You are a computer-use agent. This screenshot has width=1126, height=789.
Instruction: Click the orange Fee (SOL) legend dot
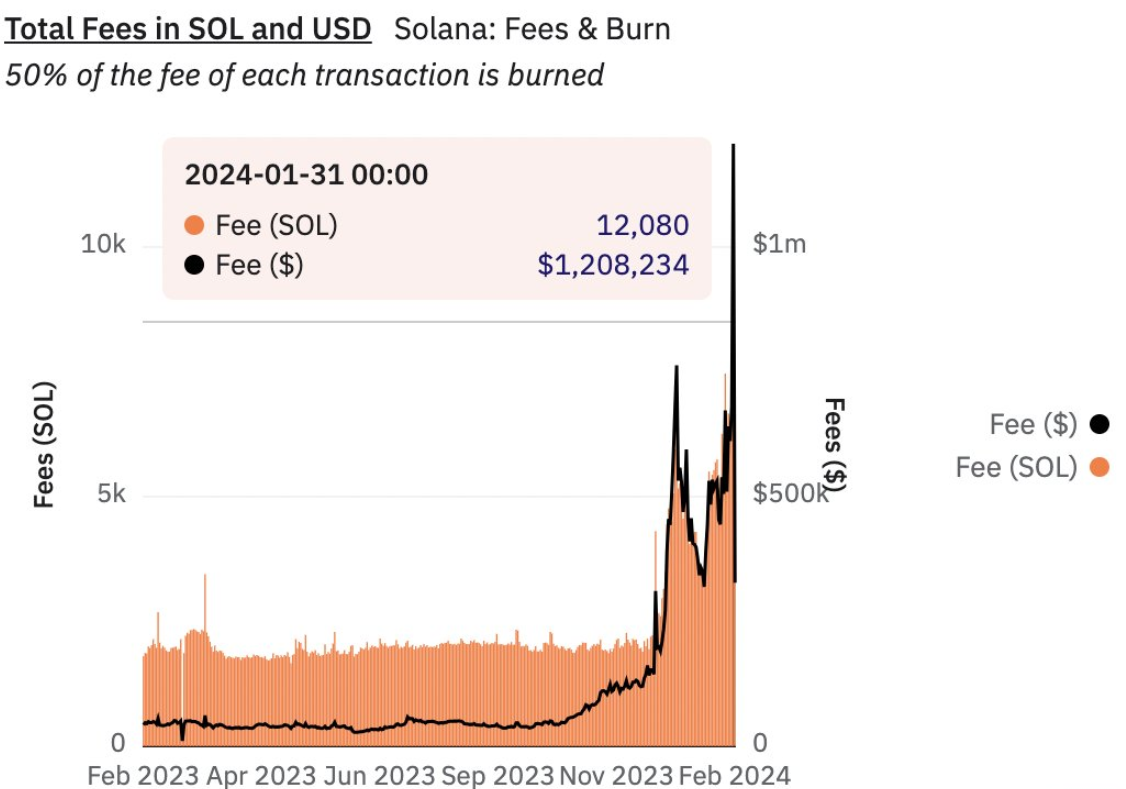(1099, 467)
